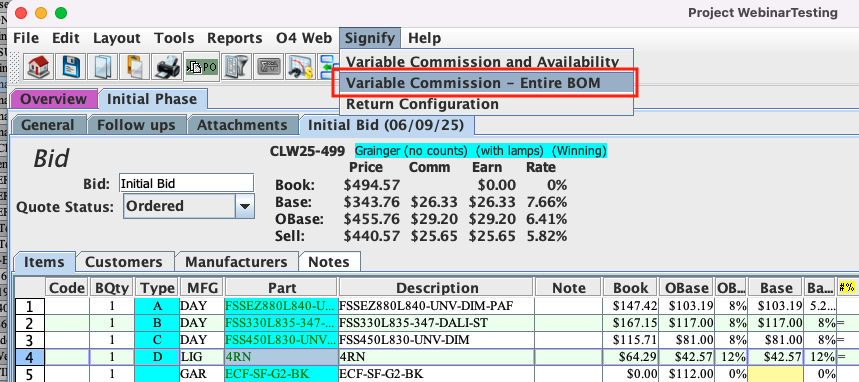
Task: Click OBase $117.00 cell in row 2
Action: (687, 323)
